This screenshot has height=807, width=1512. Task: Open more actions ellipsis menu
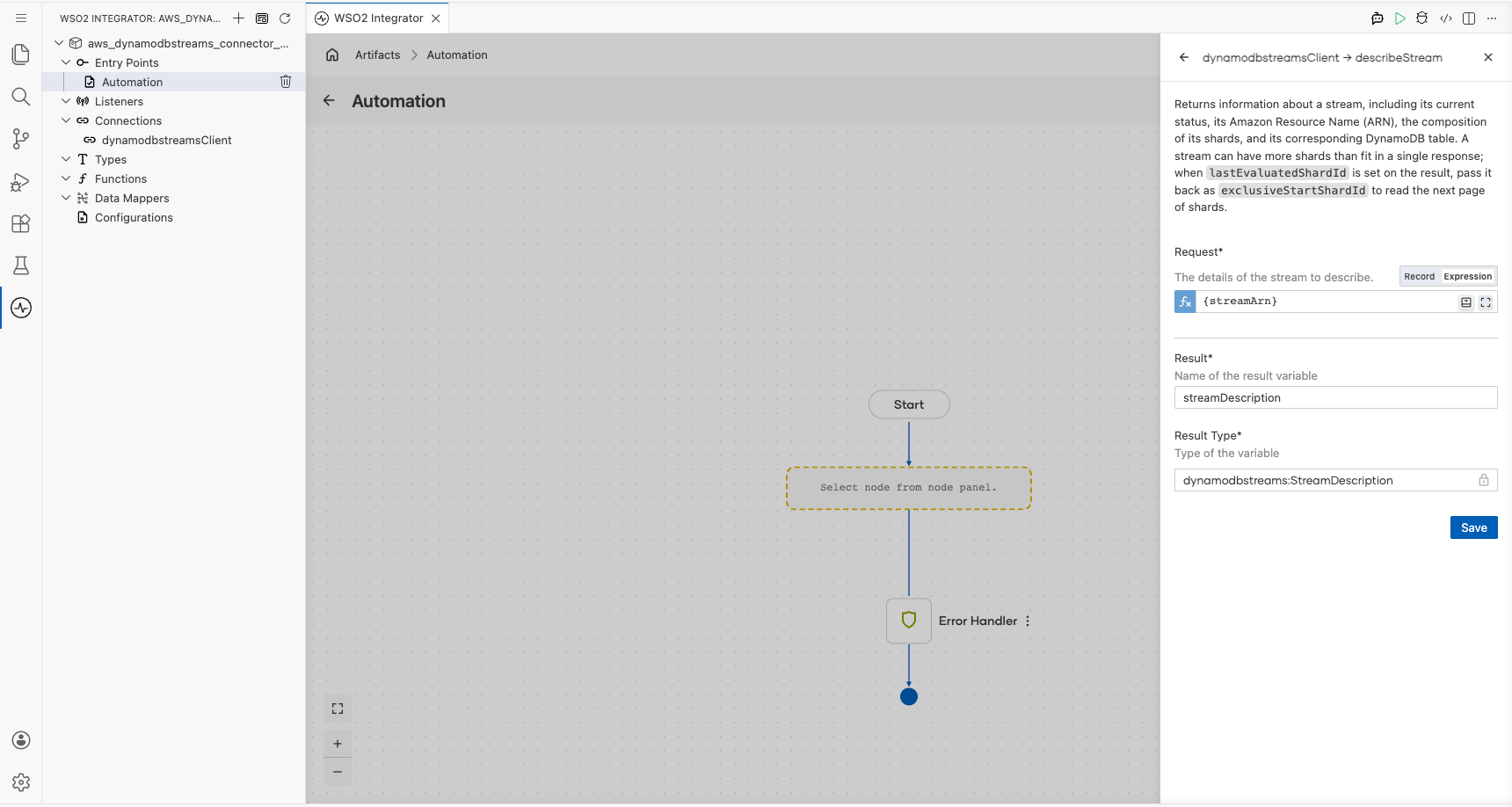pos(1492,18)
